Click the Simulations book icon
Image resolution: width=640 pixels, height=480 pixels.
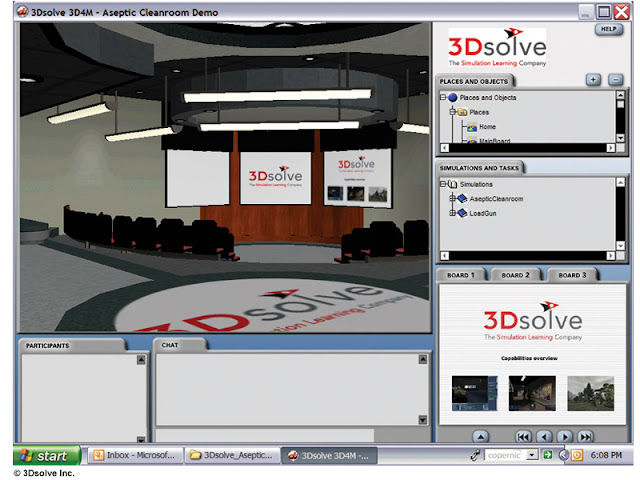453,184
